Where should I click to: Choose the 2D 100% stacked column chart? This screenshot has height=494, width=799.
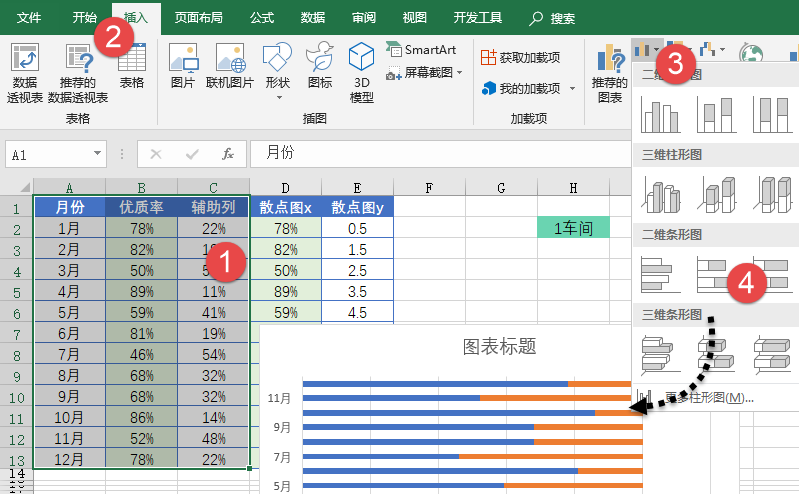click(773, 115)
